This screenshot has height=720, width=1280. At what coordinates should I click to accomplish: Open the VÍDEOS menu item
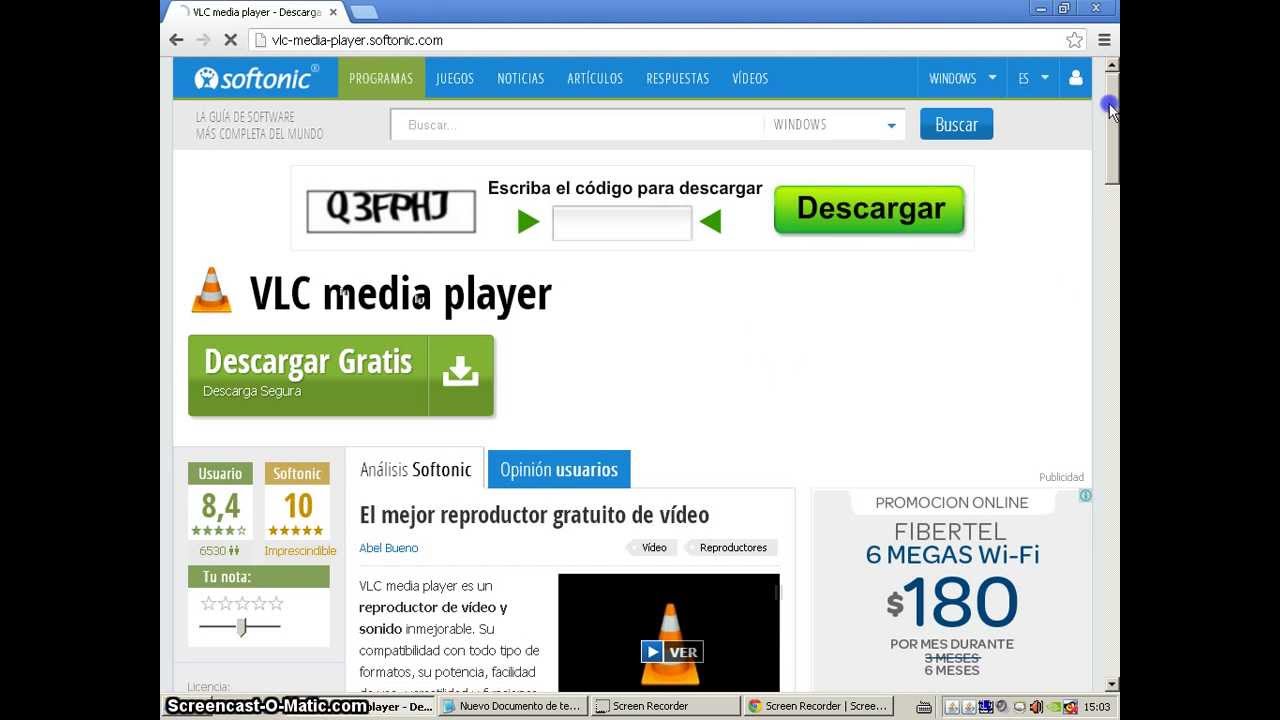pos(750,78)
